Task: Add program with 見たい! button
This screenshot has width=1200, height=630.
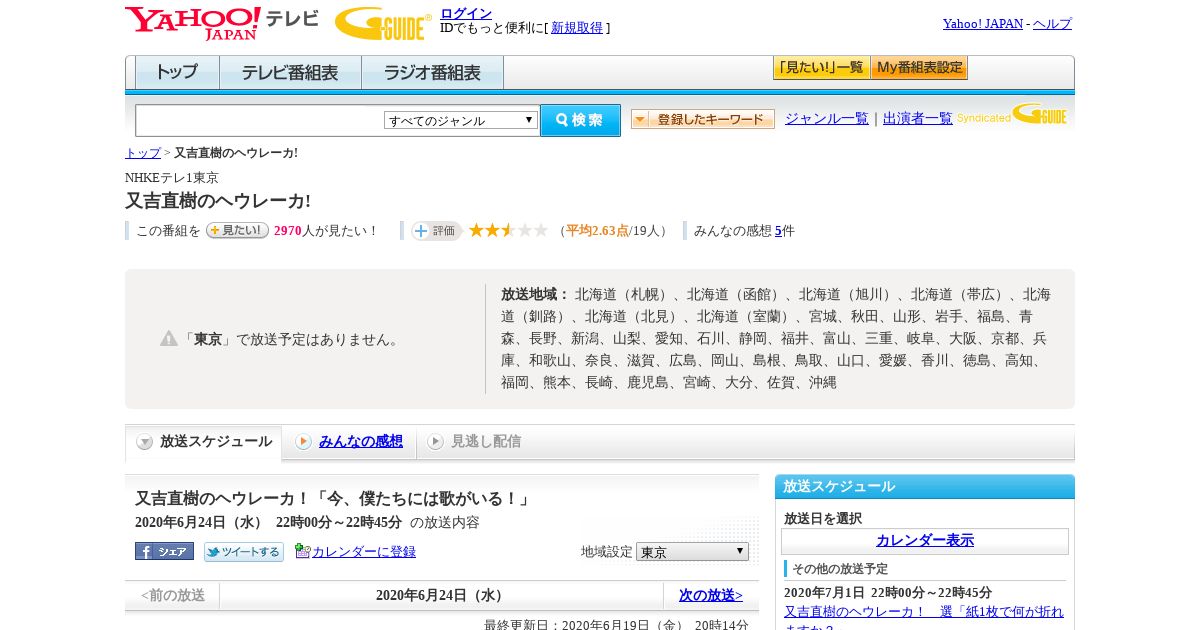Action: coord(237,231)
